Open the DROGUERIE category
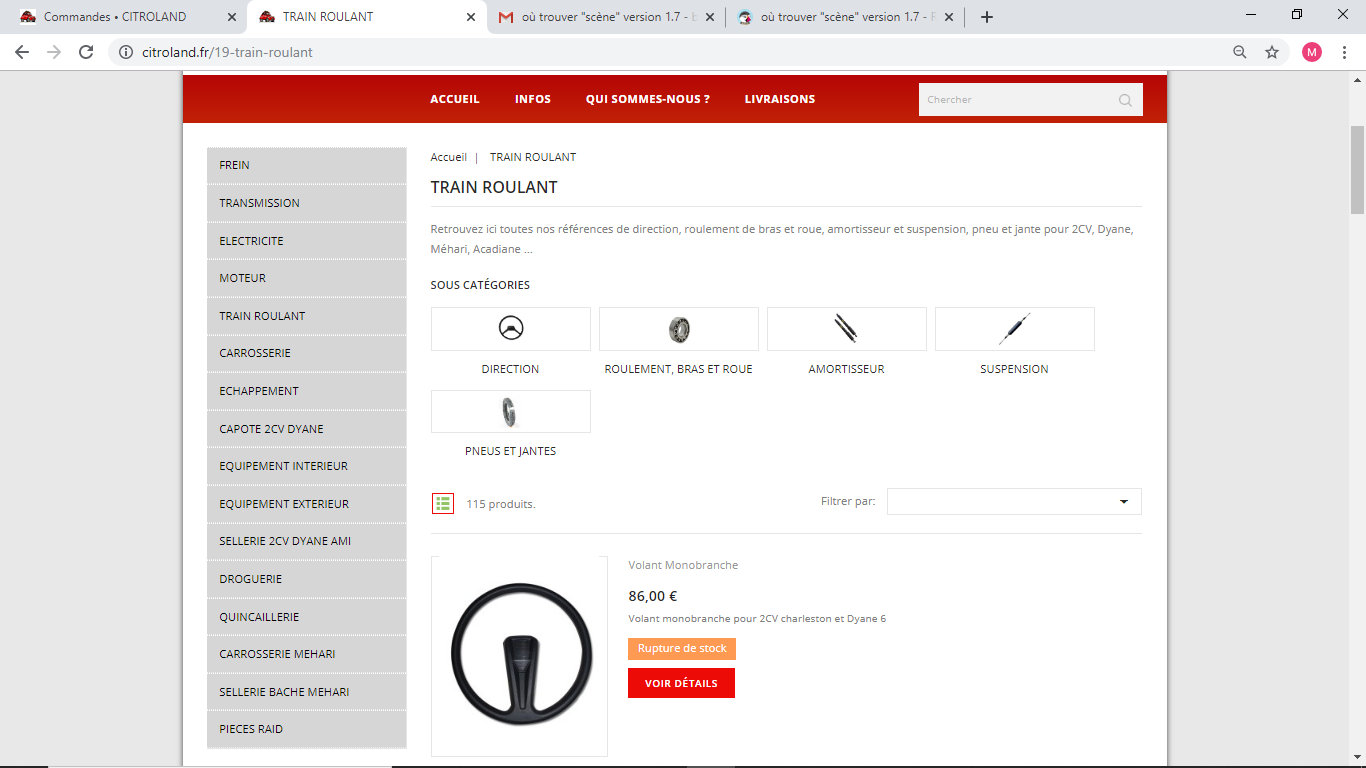 (x=307, y=579)
